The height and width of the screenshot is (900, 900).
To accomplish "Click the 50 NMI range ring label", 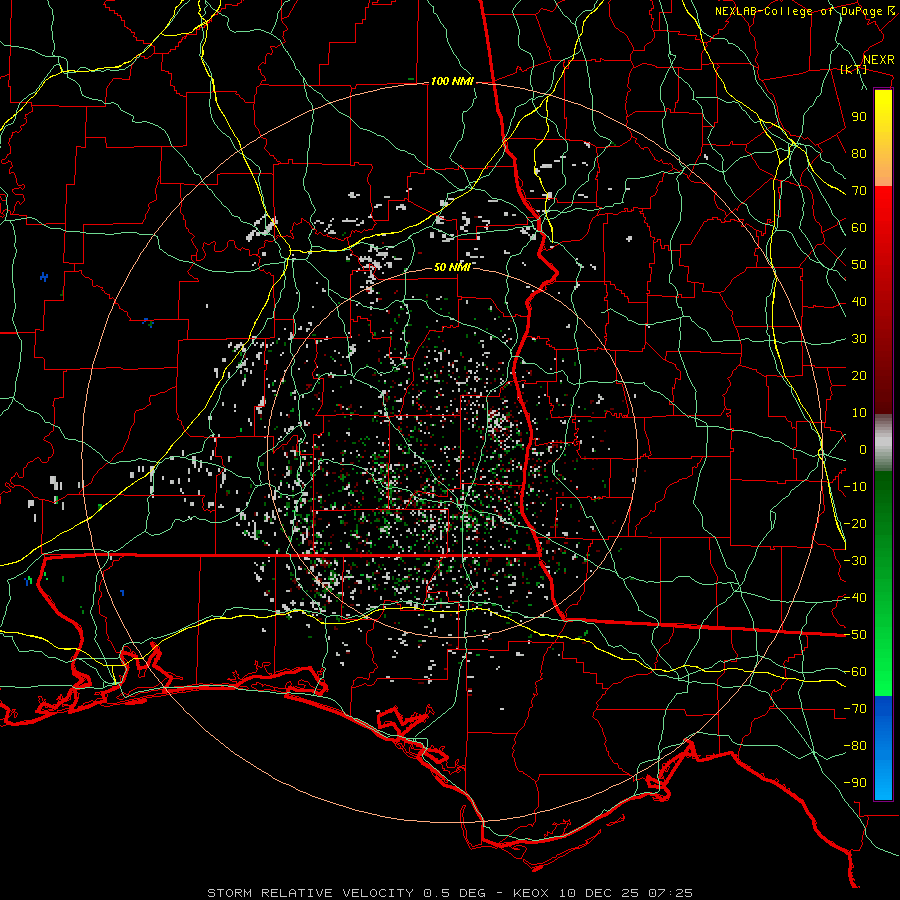I will (x=452, y=267).
